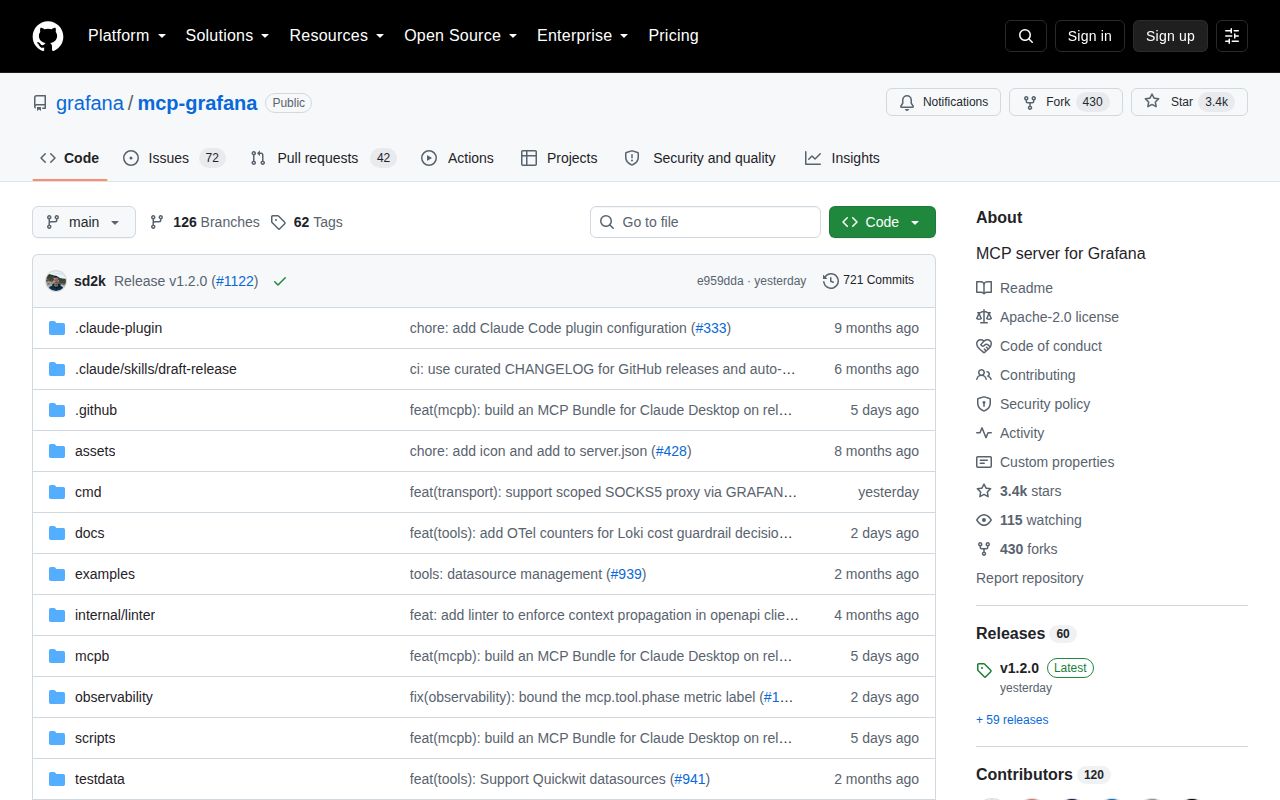Click the avatar of sd2k

[x=56, y=281]
